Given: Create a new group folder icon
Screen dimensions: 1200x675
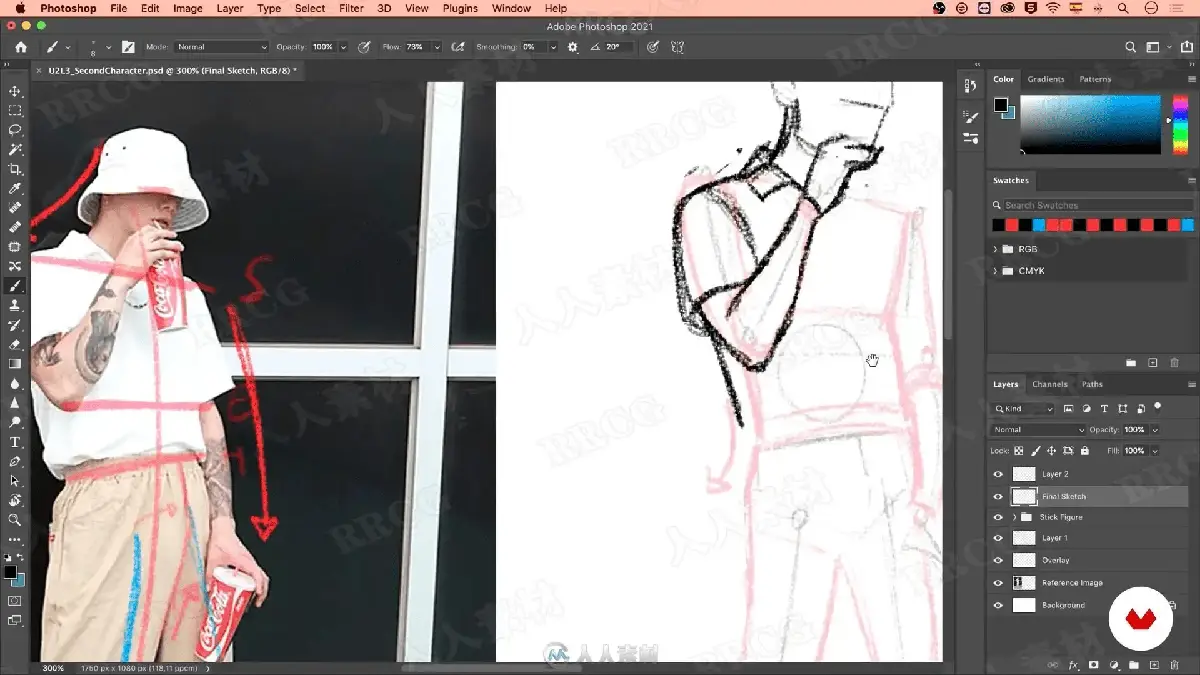Looking at the screenshot, I should coord(1134,665).
